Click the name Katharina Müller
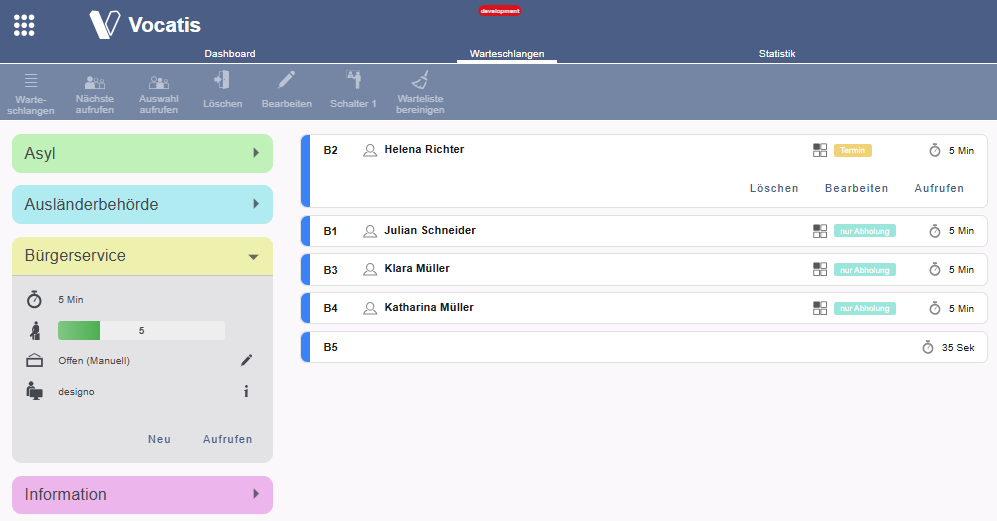Viewport: 997px width, 521px height. pos(429,307)
